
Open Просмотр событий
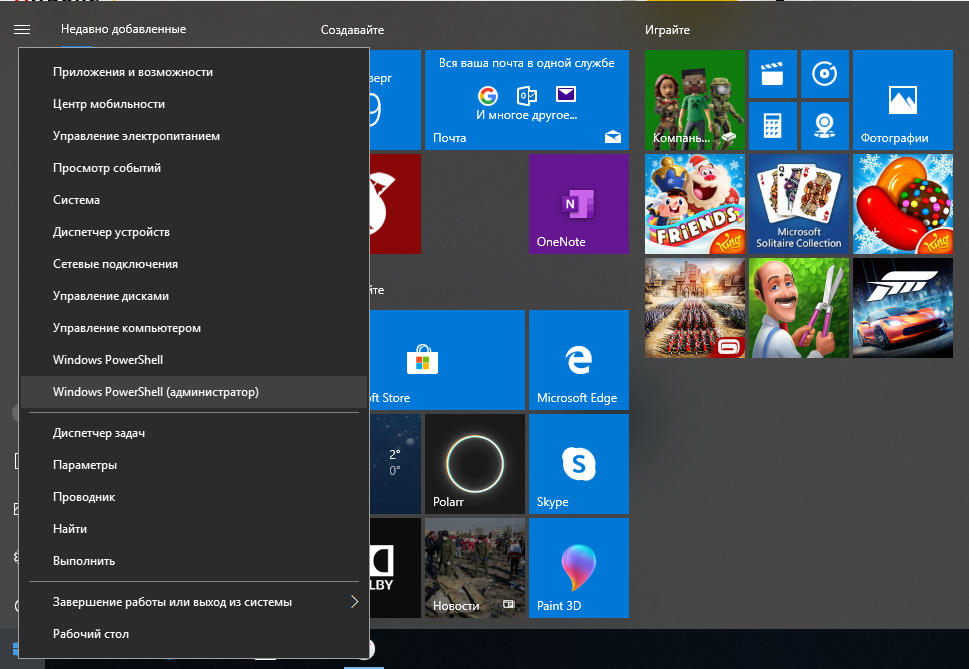(x=194, y=168)
